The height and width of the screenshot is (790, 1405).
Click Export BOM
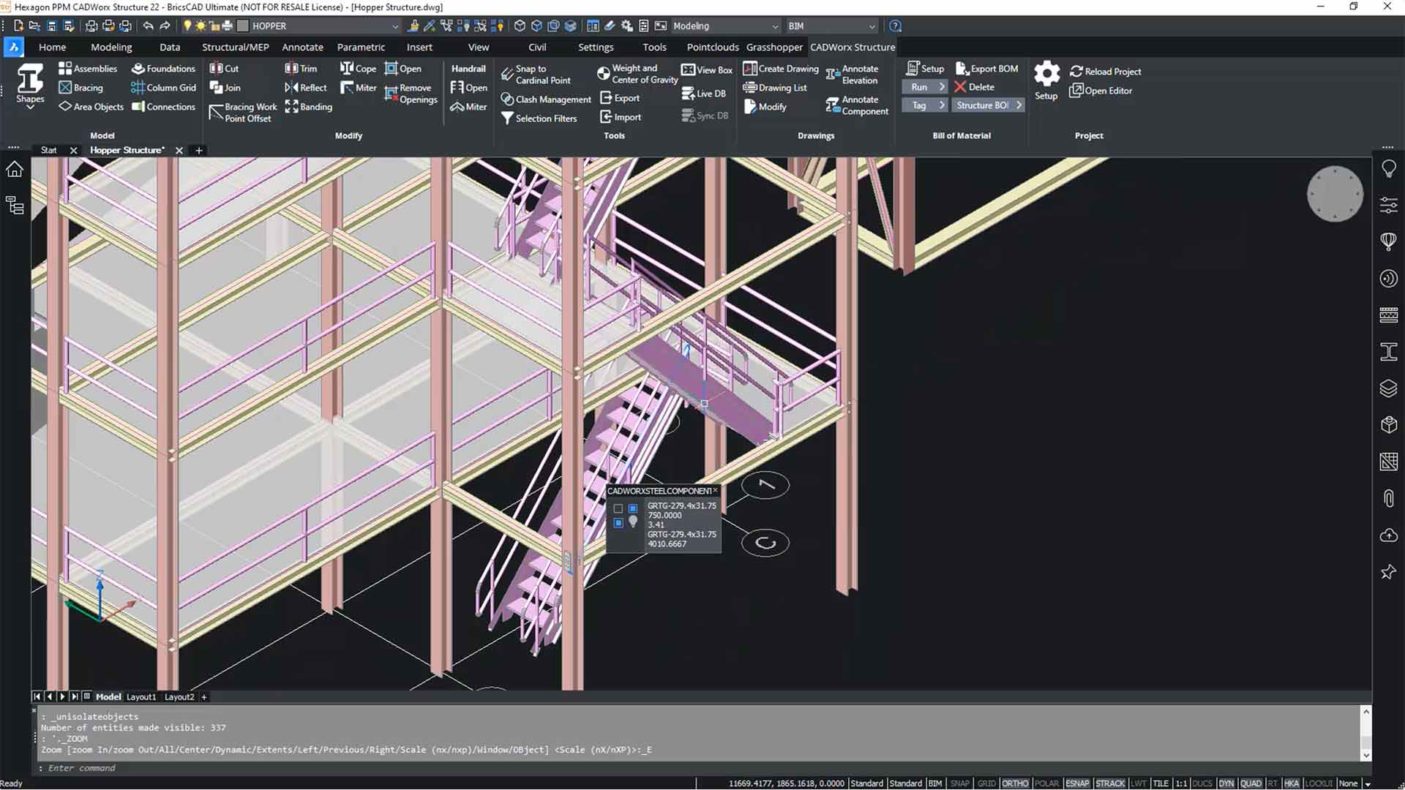987,69
